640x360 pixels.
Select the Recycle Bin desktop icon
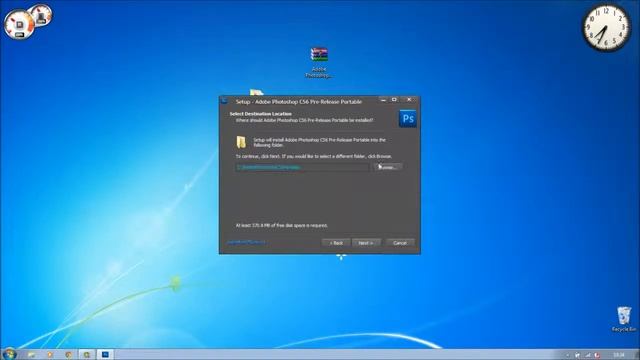click(624, 319)
